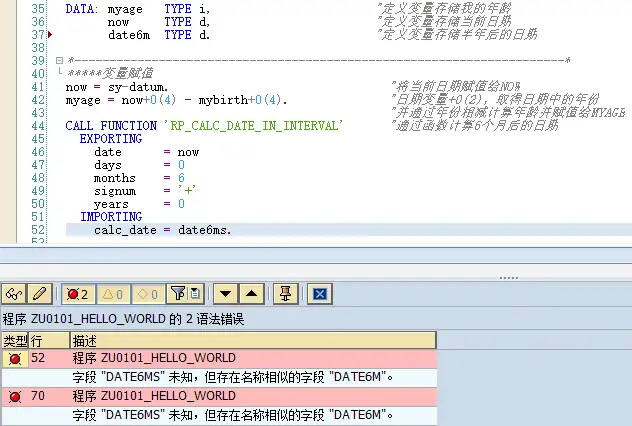632x426 pixels.
Task: Click date6m declaration on line 37
Action: pos(129,35)
